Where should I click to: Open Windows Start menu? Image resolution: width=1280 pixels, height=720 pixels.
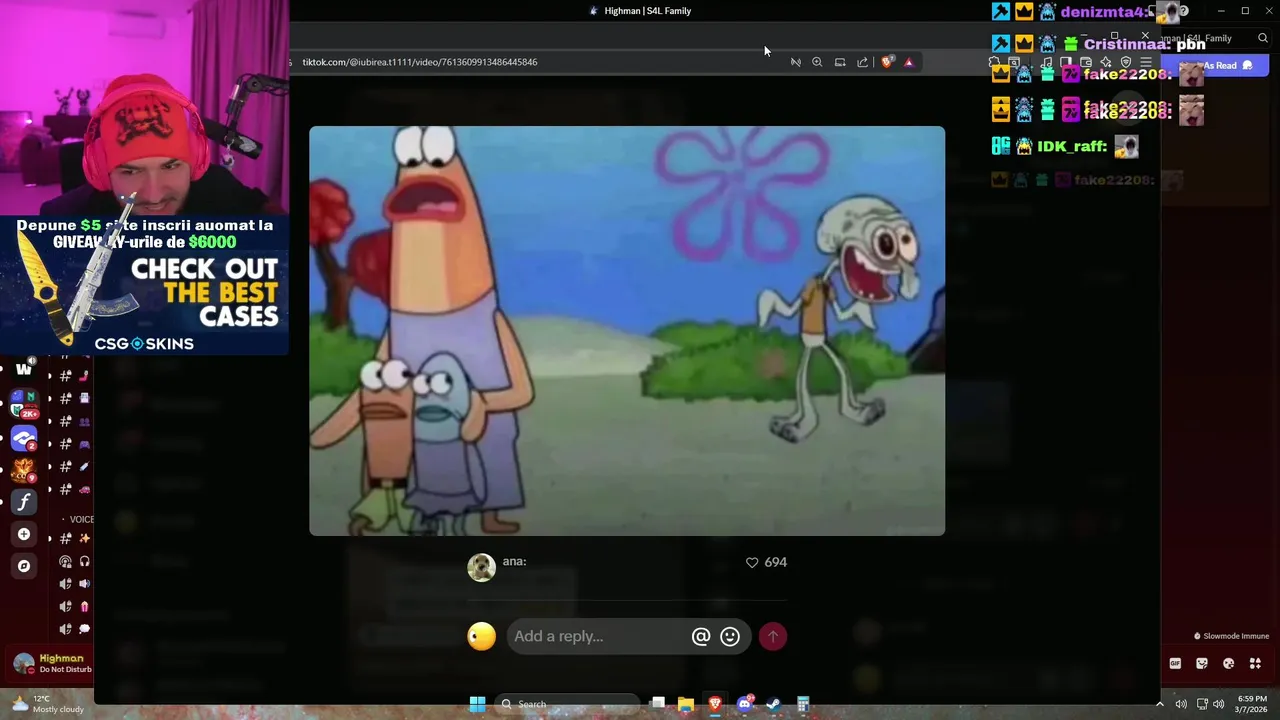(477, 704)
